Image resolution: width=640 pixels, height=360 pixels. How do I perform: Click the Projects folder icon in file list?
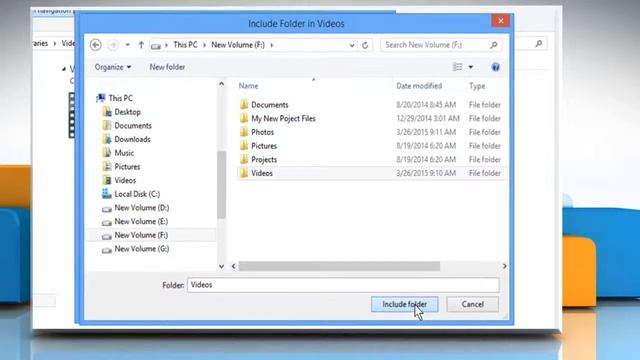tap(244, 159)
